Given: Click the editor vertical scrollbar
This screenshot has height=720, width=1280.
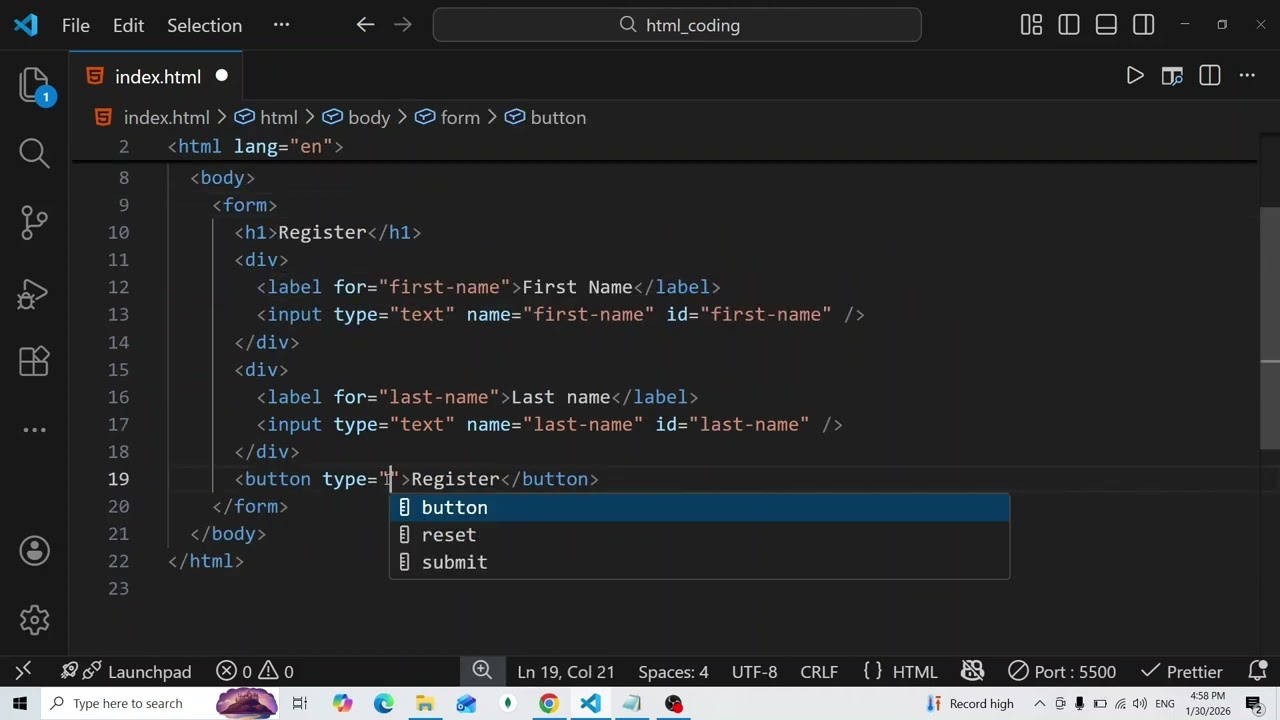Looking at the screenshot, I should pyautogui.click(x=1270, y=327).
